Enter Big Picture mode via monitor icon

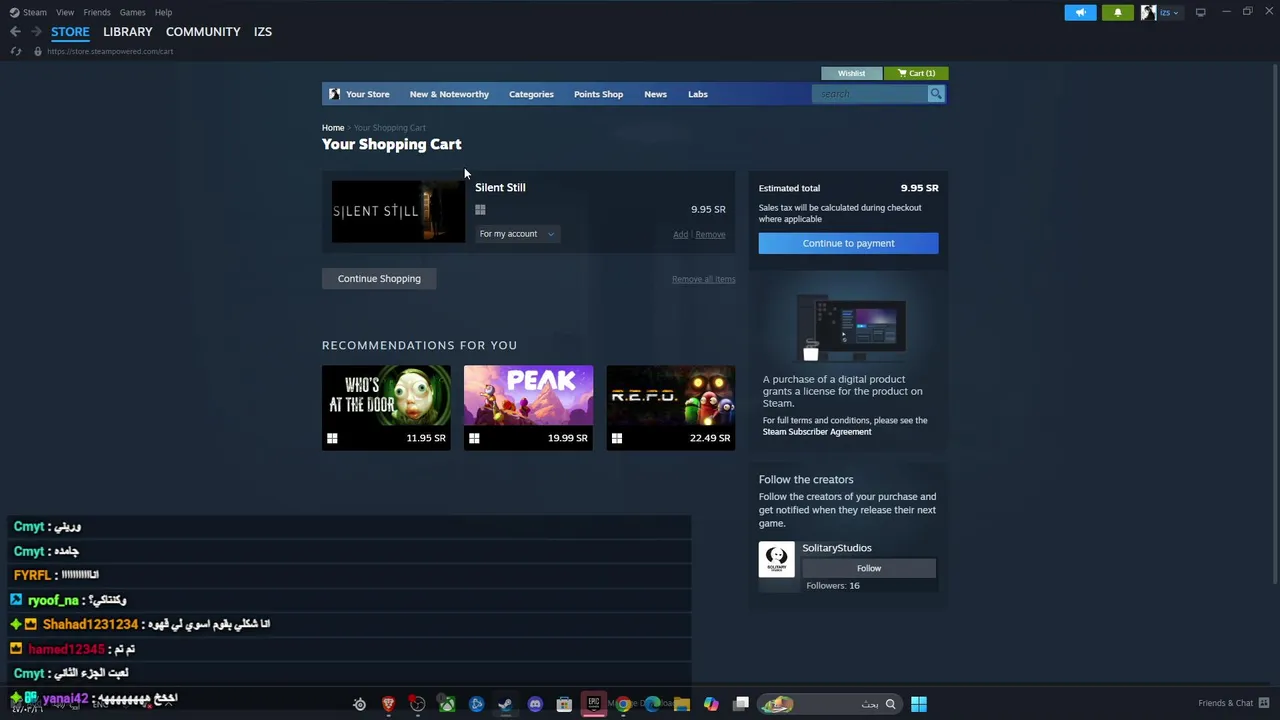coord(1200,12)
